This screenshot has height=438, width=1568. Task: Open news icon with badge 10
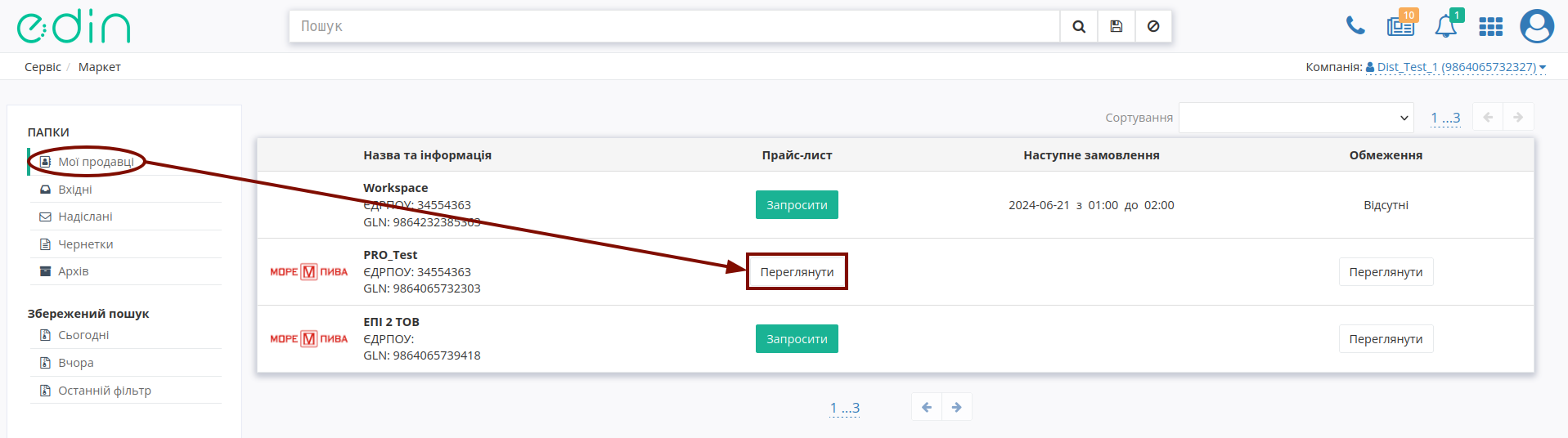(1401, 26)
